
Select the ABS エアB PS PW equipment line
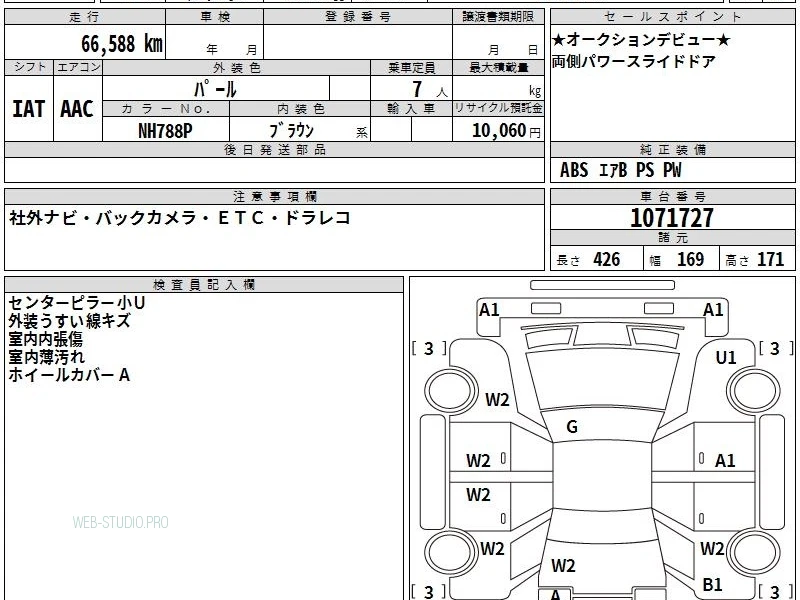click(x=620, y=170)
